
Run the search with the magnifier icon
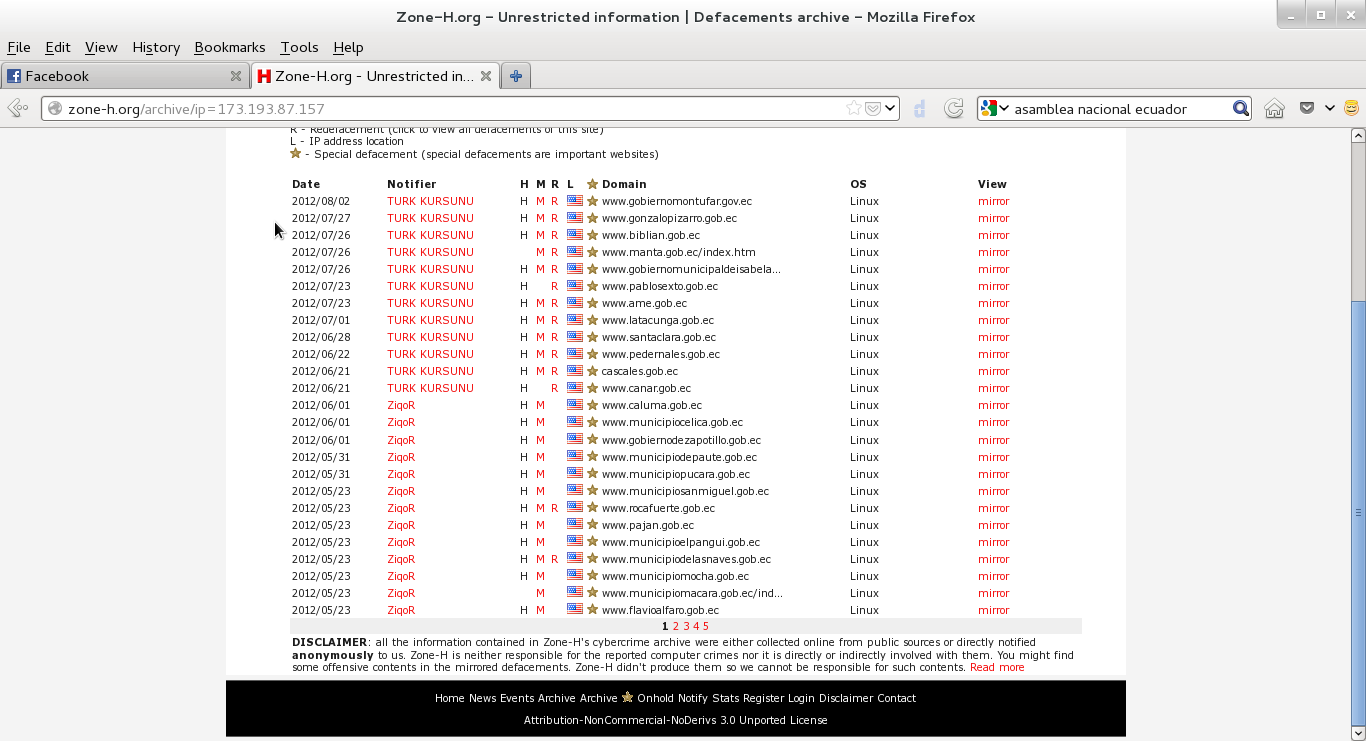1240,108
